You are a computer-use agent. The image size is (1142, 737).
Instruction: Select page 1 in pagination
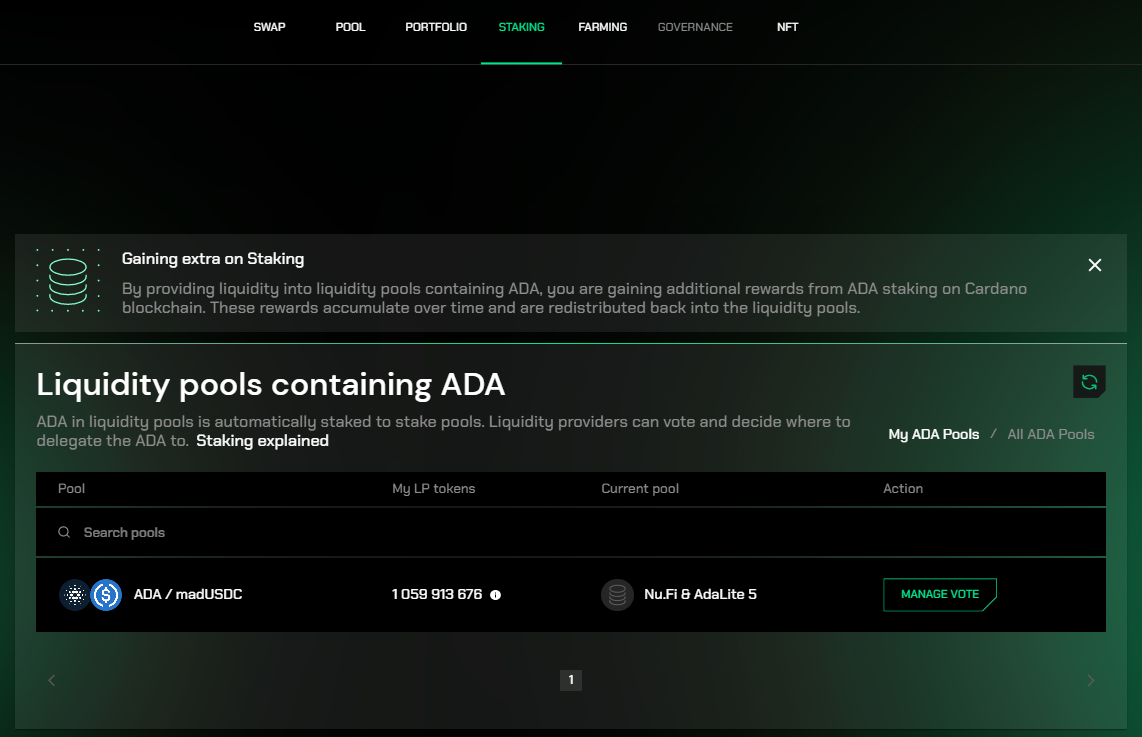point(571,680)
